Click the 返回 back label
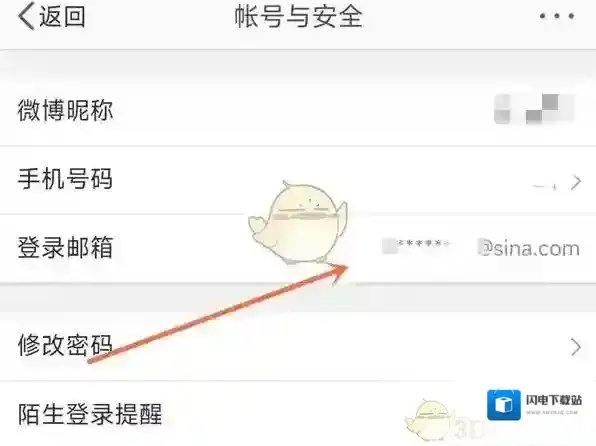The width and height of the screenshot is (596, 446). (x=62, y=16)
